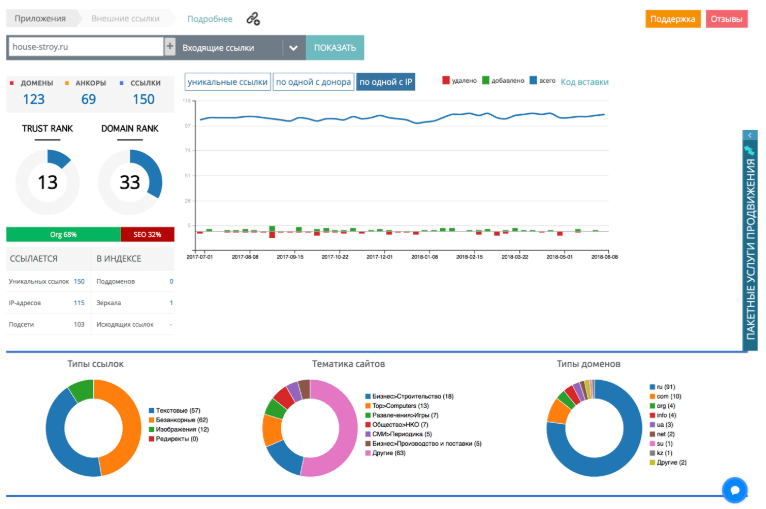Open the blue chat bubble widget
766x509 pixels.
(734, 489)
